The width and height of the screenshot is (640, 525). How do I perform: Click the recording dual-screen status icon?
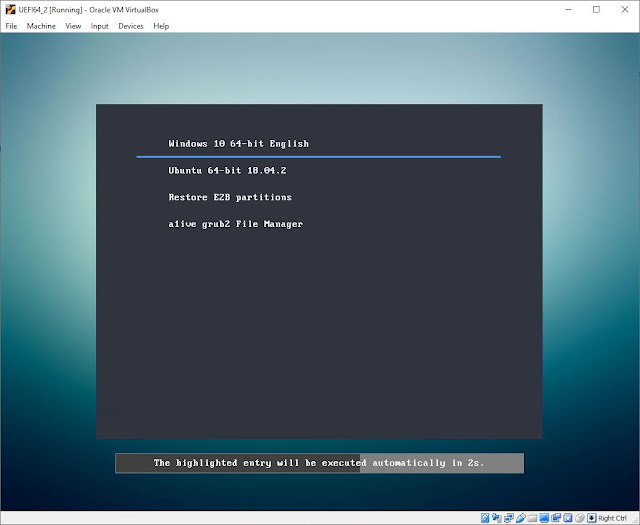coord(556,518)
